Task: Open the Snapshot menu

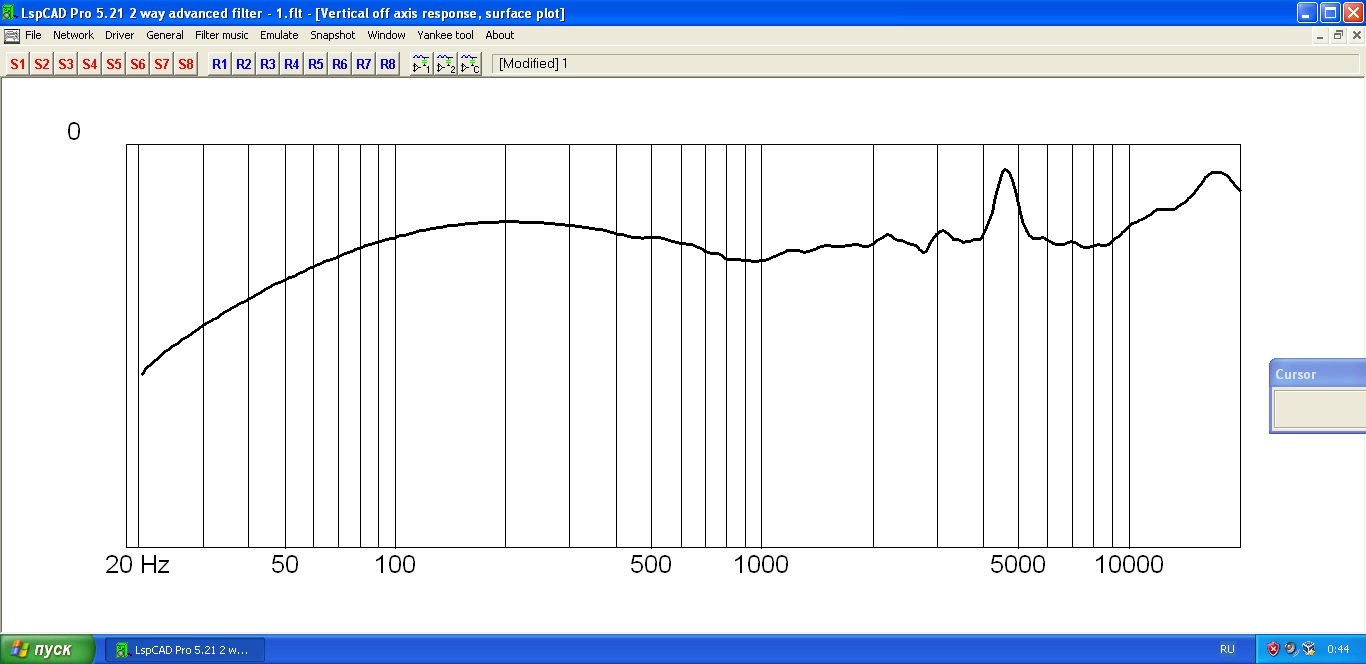Action: coord(332,35)
